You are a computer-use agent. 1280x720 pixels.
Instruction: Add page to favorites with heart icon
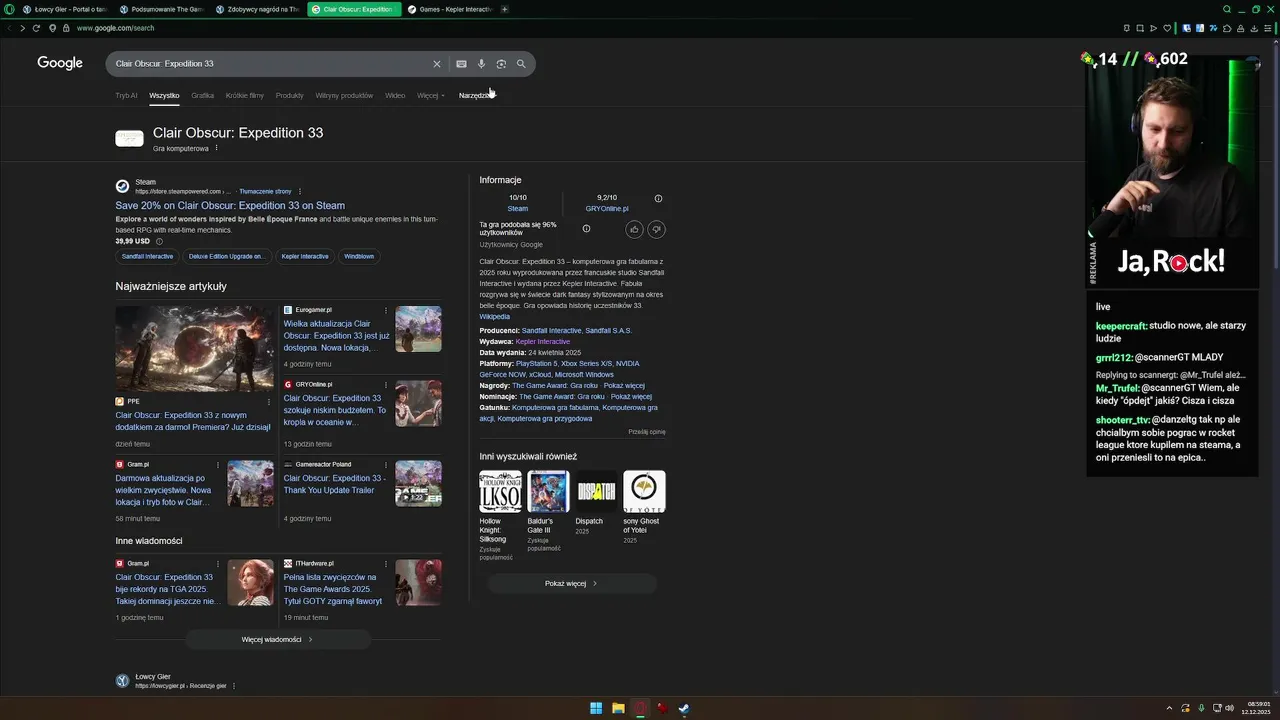click(x=1166, y=28)
